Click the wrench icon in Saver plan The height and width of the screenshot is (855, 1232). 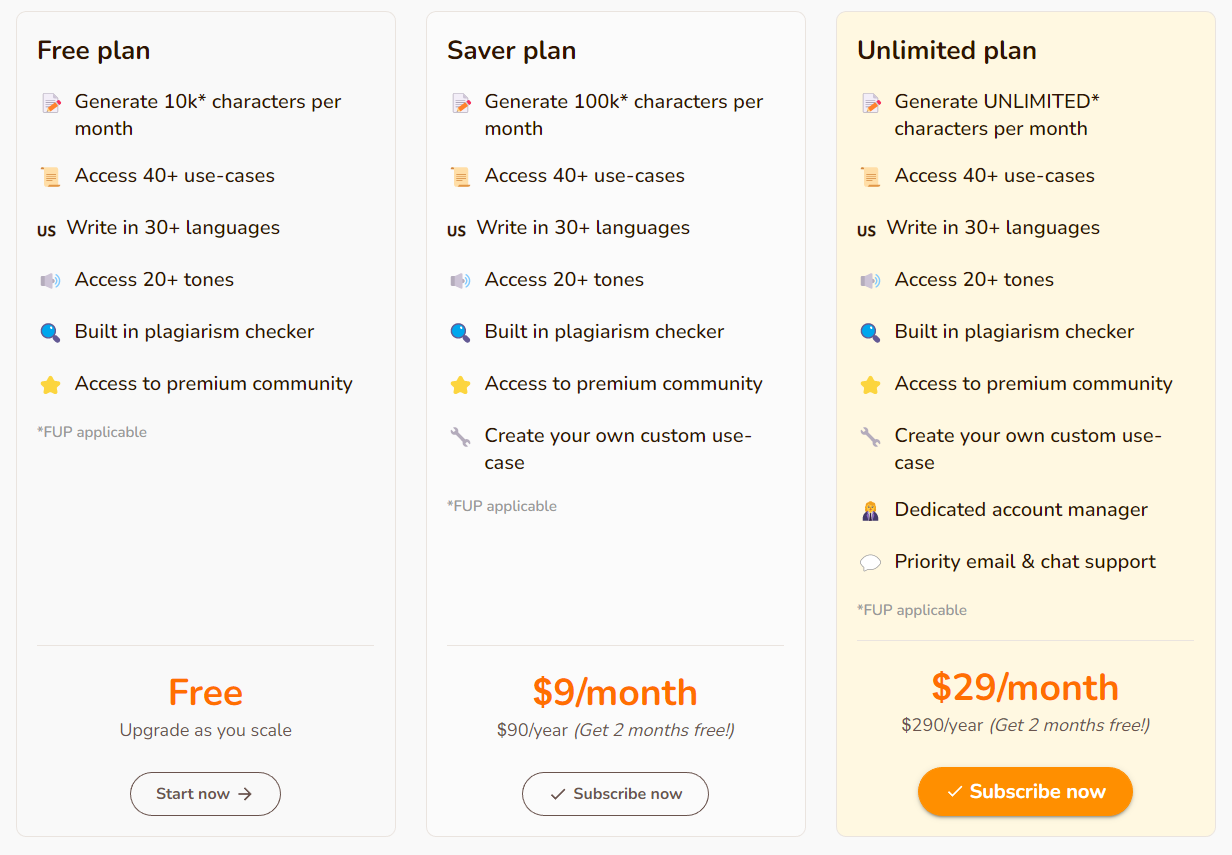tap(460, 437)
